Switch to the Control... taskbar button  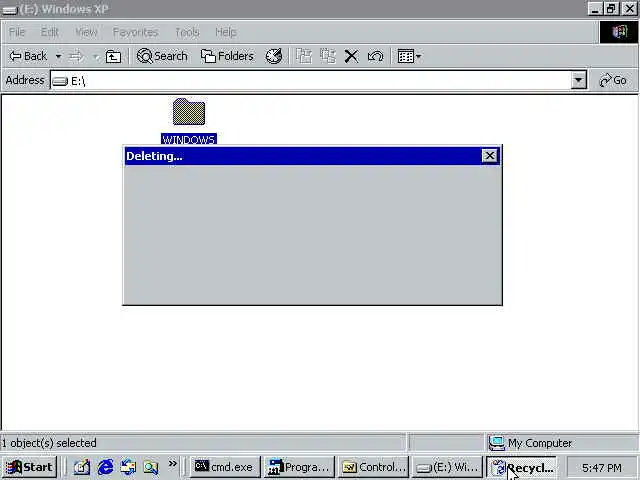tap(373, 467)
